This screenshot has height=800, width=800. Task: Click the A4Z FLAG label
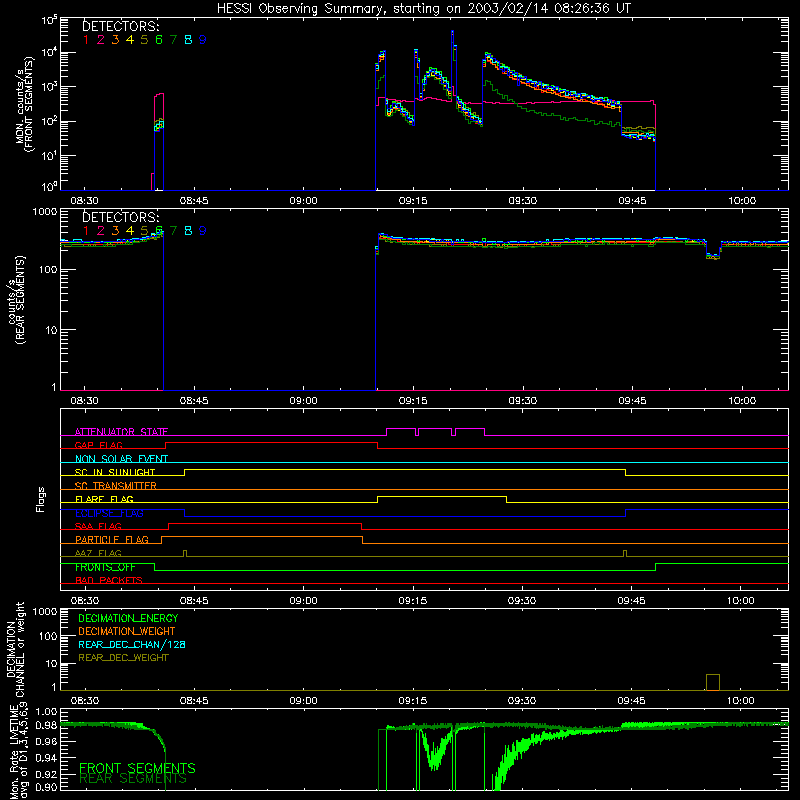pyautogui.click(x=98, y=553)
